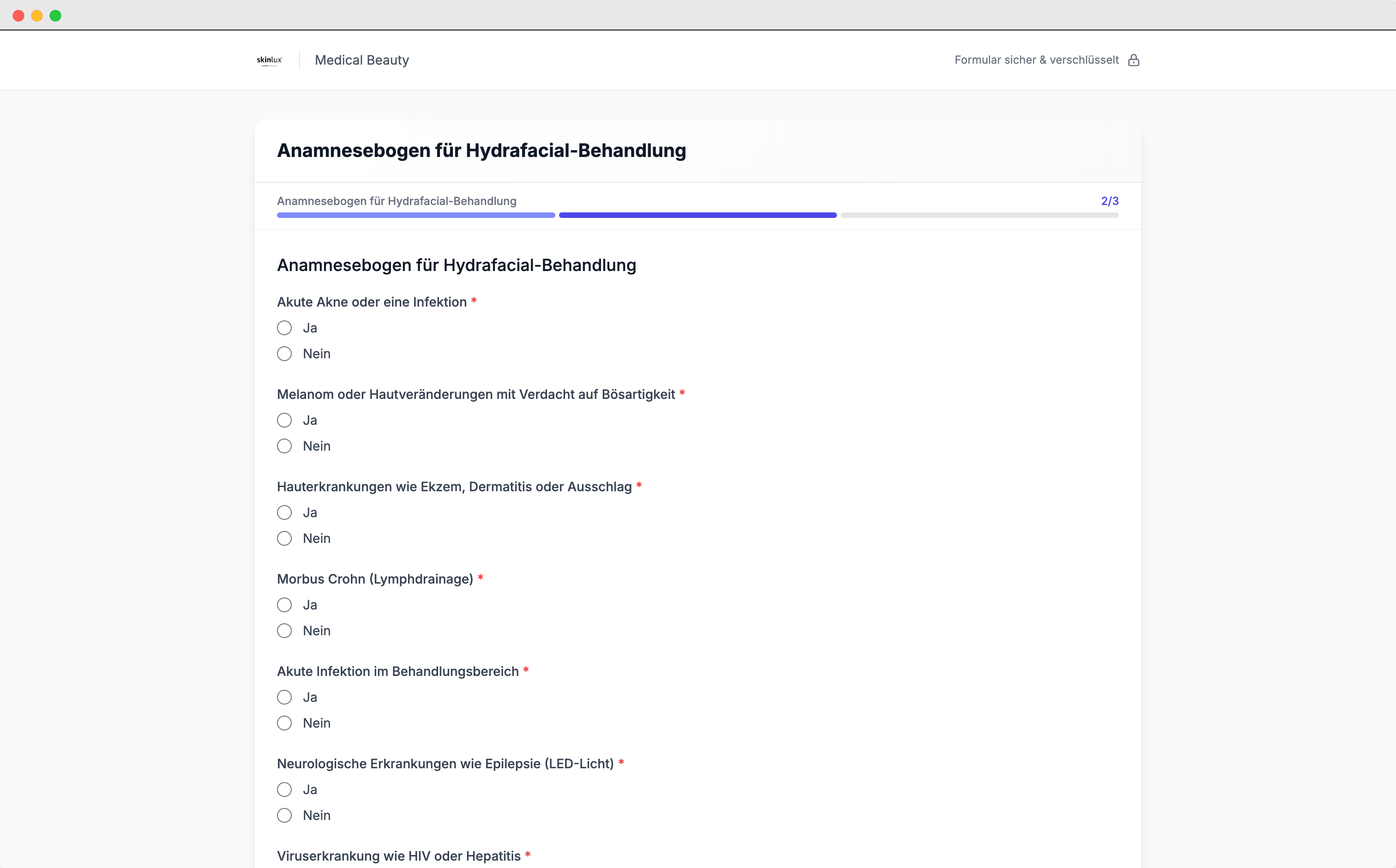Choose Ja for Melanom oder Hautveränderungen
Image resolution: width=1396 pixels, height=868 pixels.
click(284, 420)
